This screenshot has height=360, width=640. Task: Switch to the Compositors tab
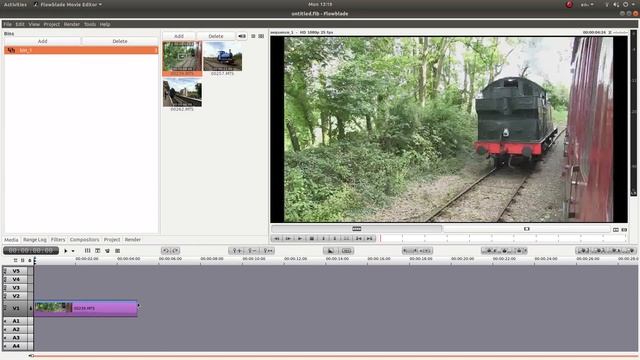(x=84, y=240)
